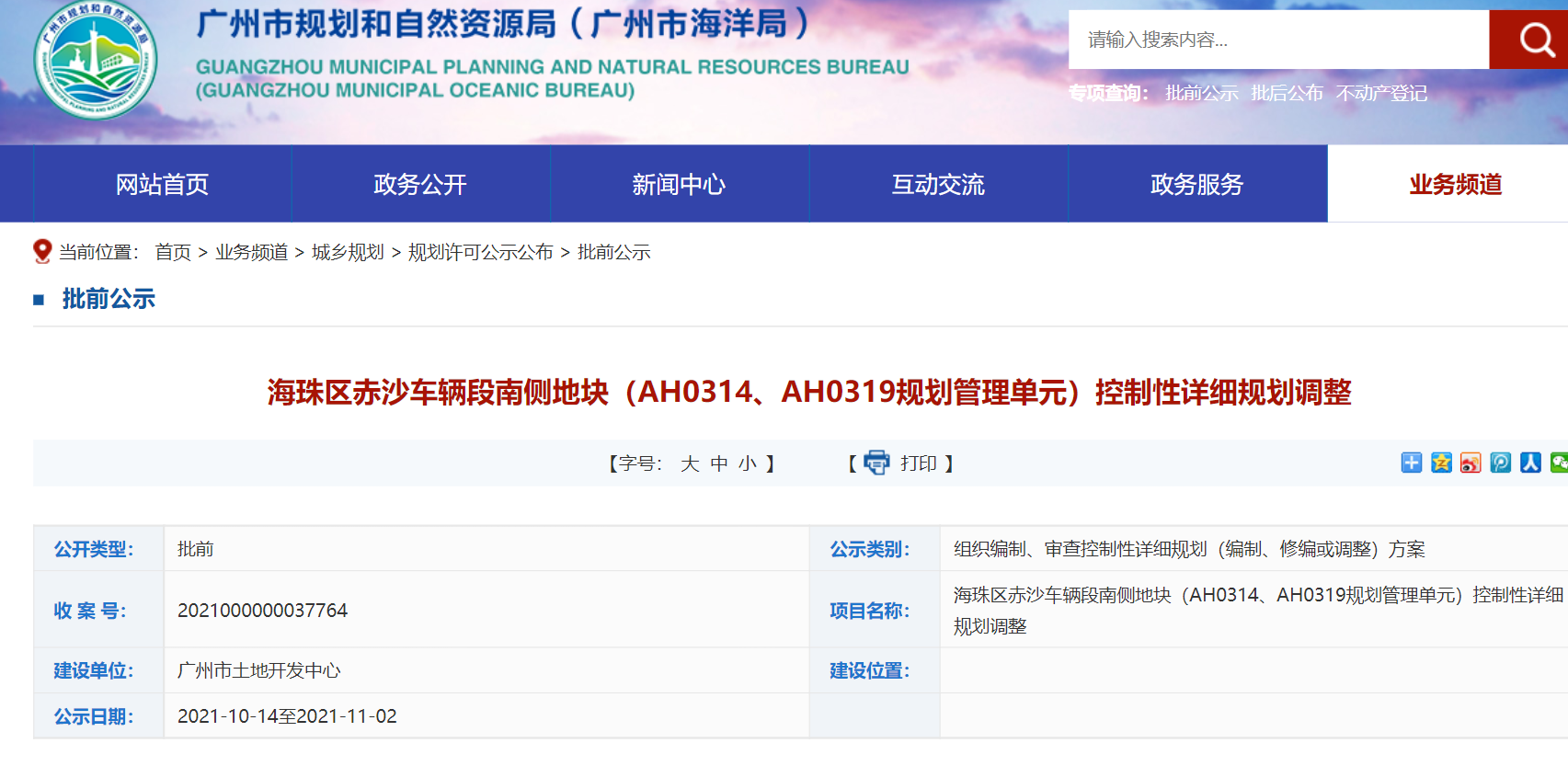Click 不动产登记 quick query link
This screenshot has width=1568, height=766.
click(x=1382, y=93)
